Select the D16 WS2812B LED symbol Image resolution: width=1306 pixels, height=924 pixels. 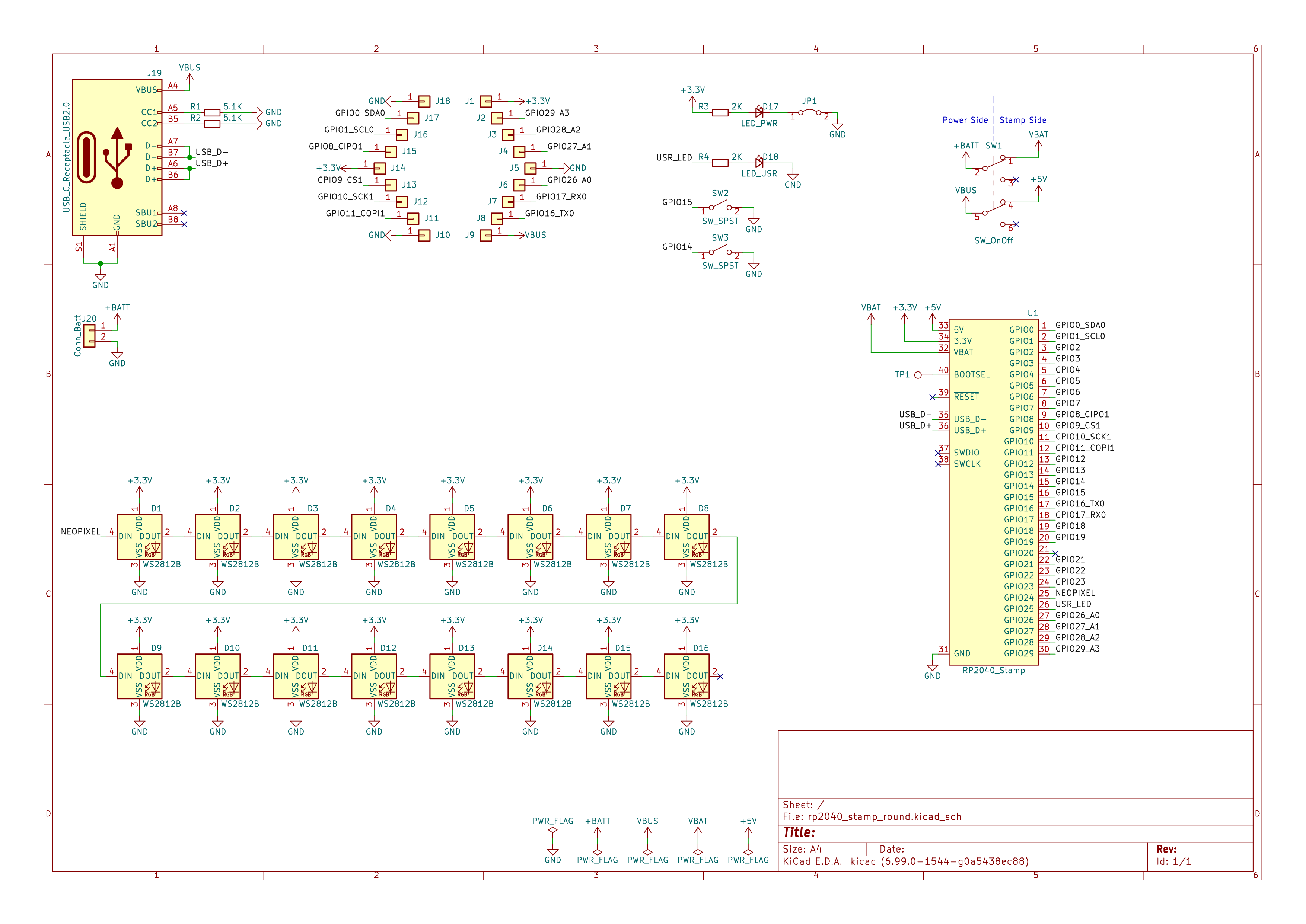[x=686, y=676]
